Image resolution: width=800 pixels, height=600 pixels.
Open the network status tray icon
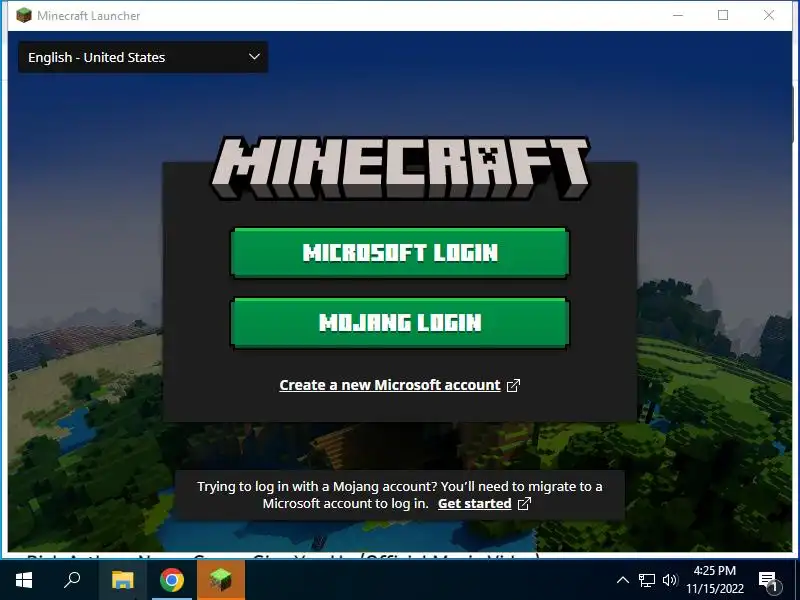tap(646, 580)
